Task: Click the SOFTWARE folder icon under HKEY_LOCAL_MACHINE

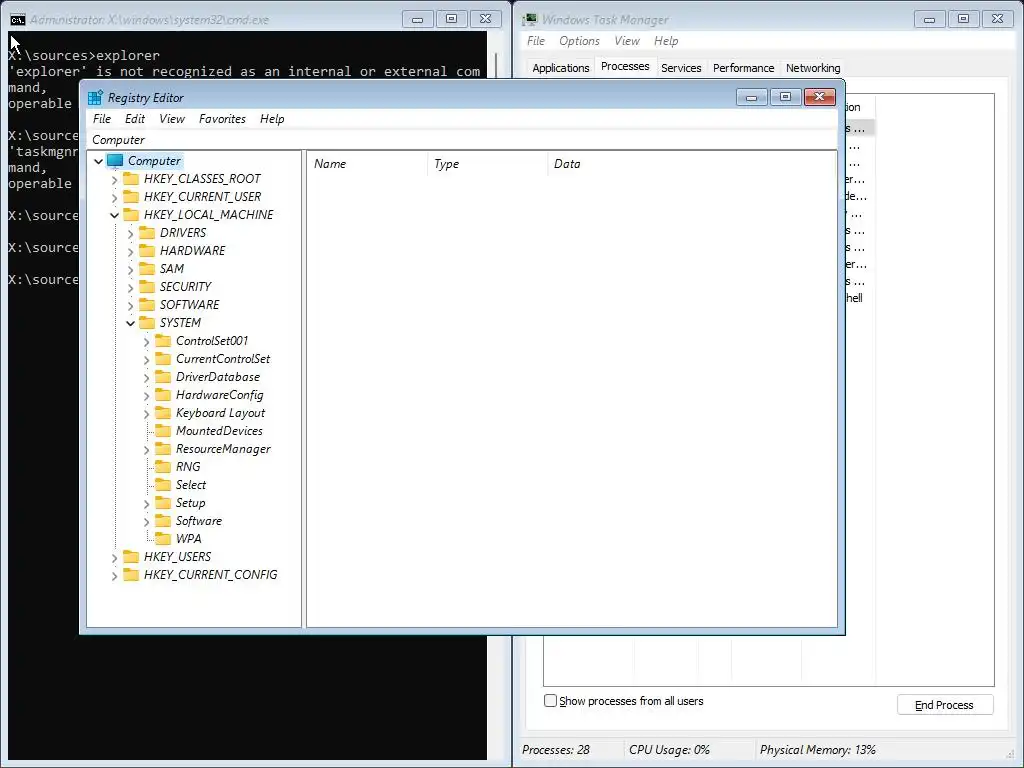Action: [x=147, y=304]
